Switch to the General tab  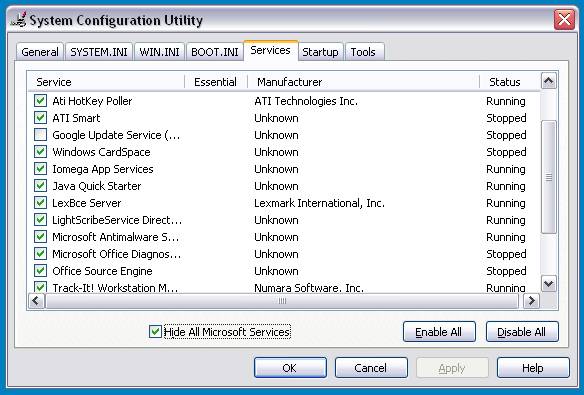pyautogui.click(x=40, y=52)
